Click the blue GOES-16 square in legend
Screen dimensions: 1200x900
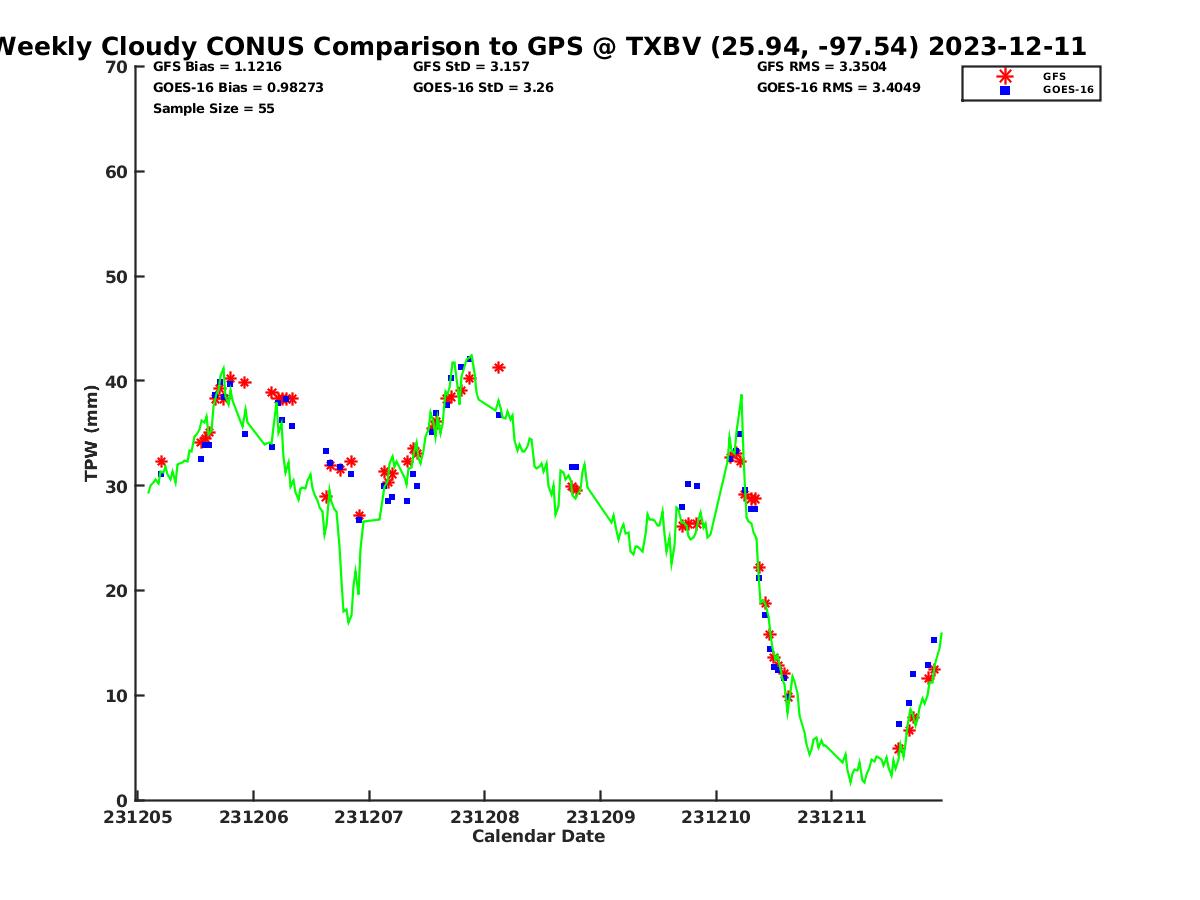pyautogui.click(x=1005, y=90)
